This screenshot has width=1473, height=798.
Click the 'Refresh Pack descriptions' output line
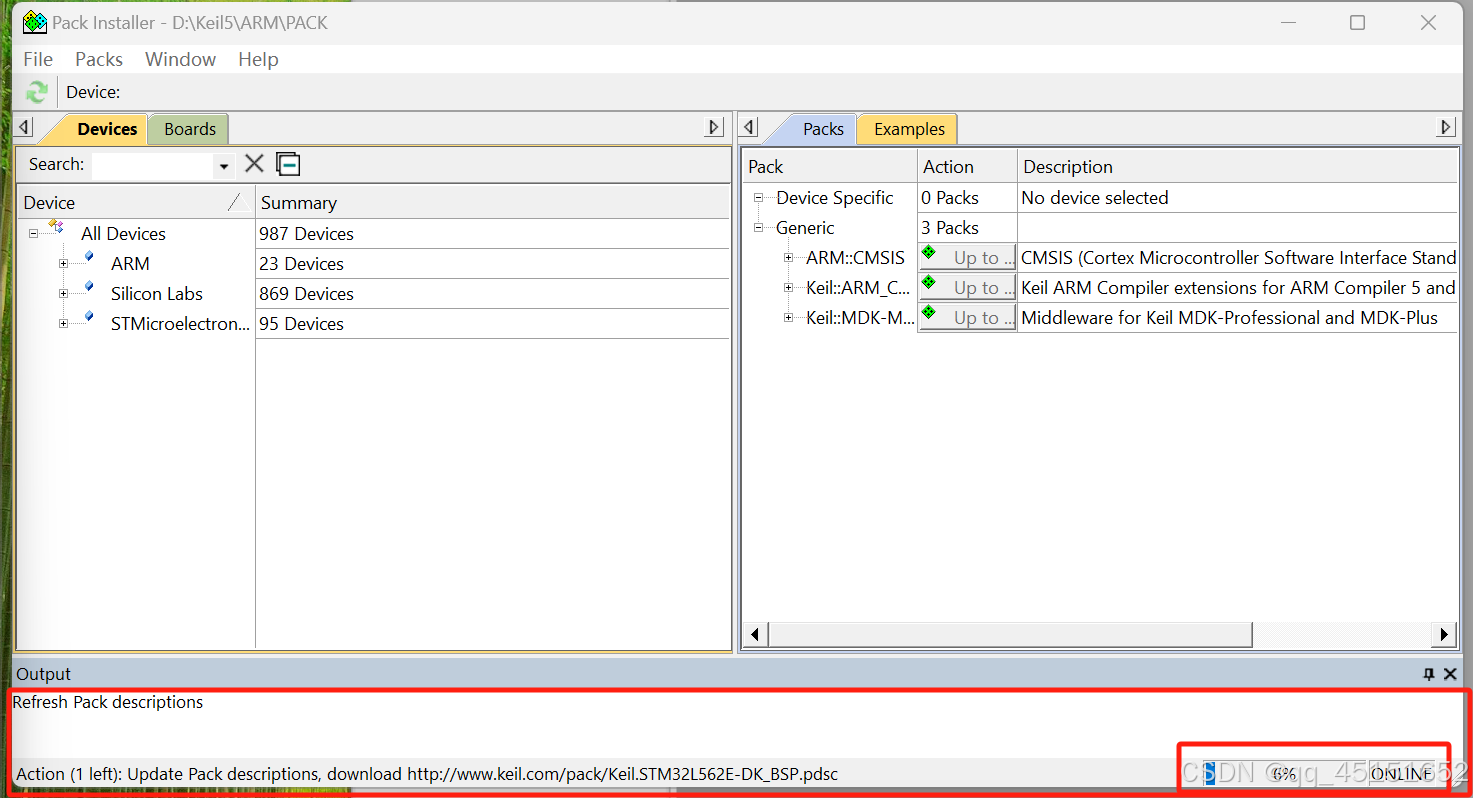tap(108, 702)
